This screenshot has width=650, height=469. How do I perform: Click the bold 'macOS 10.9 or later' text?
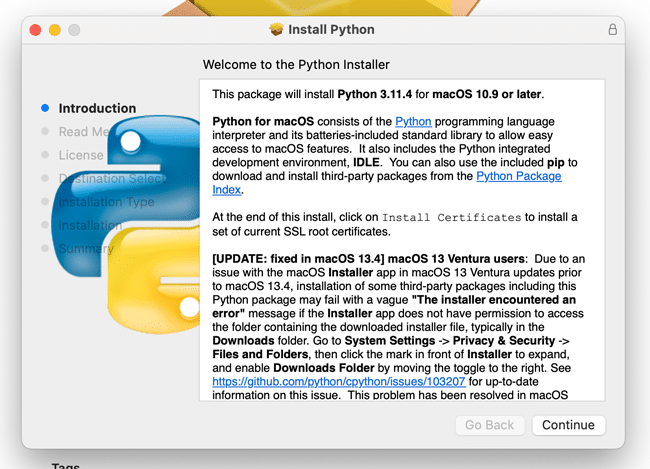[x=487, y=94]
